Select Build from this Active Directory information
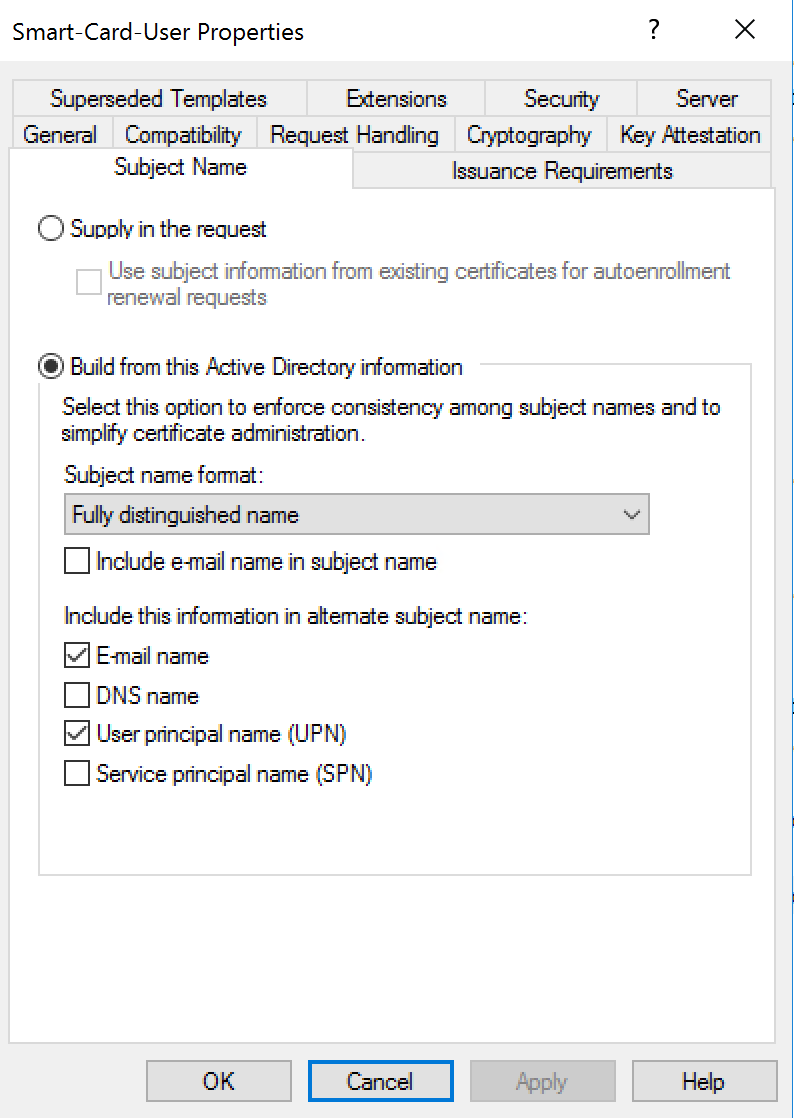794x1118 pixels. click(x=50, y=367)
